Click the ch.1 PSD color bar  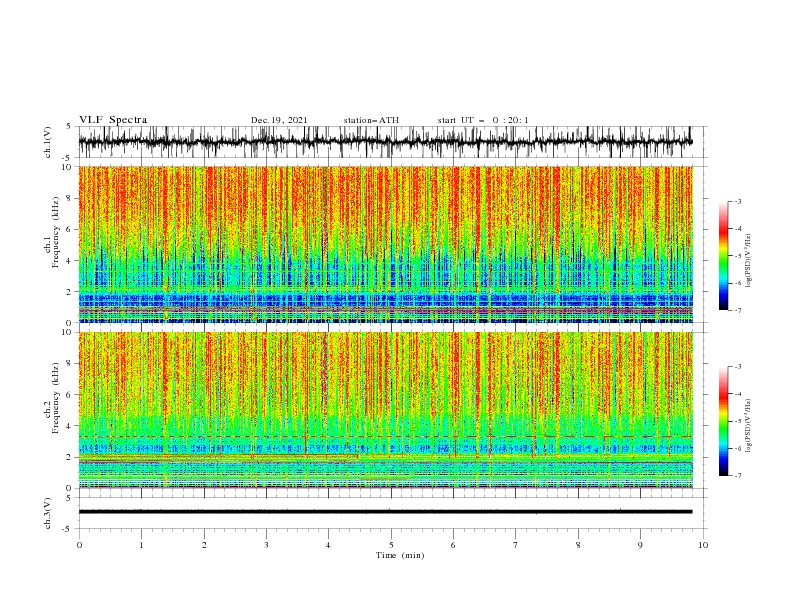pyautogui.click(x=724, y=256)
